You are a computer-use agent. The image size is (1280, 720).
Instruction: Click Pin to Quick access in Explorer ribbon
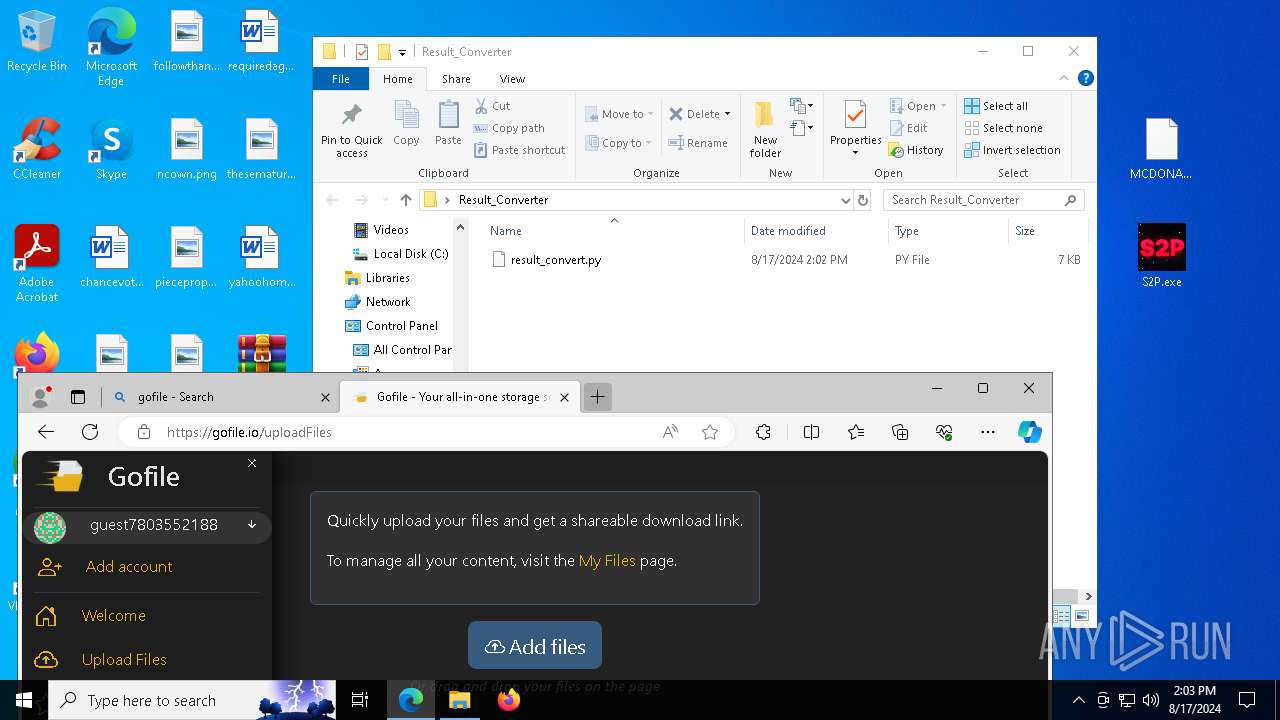coord(351,129)
